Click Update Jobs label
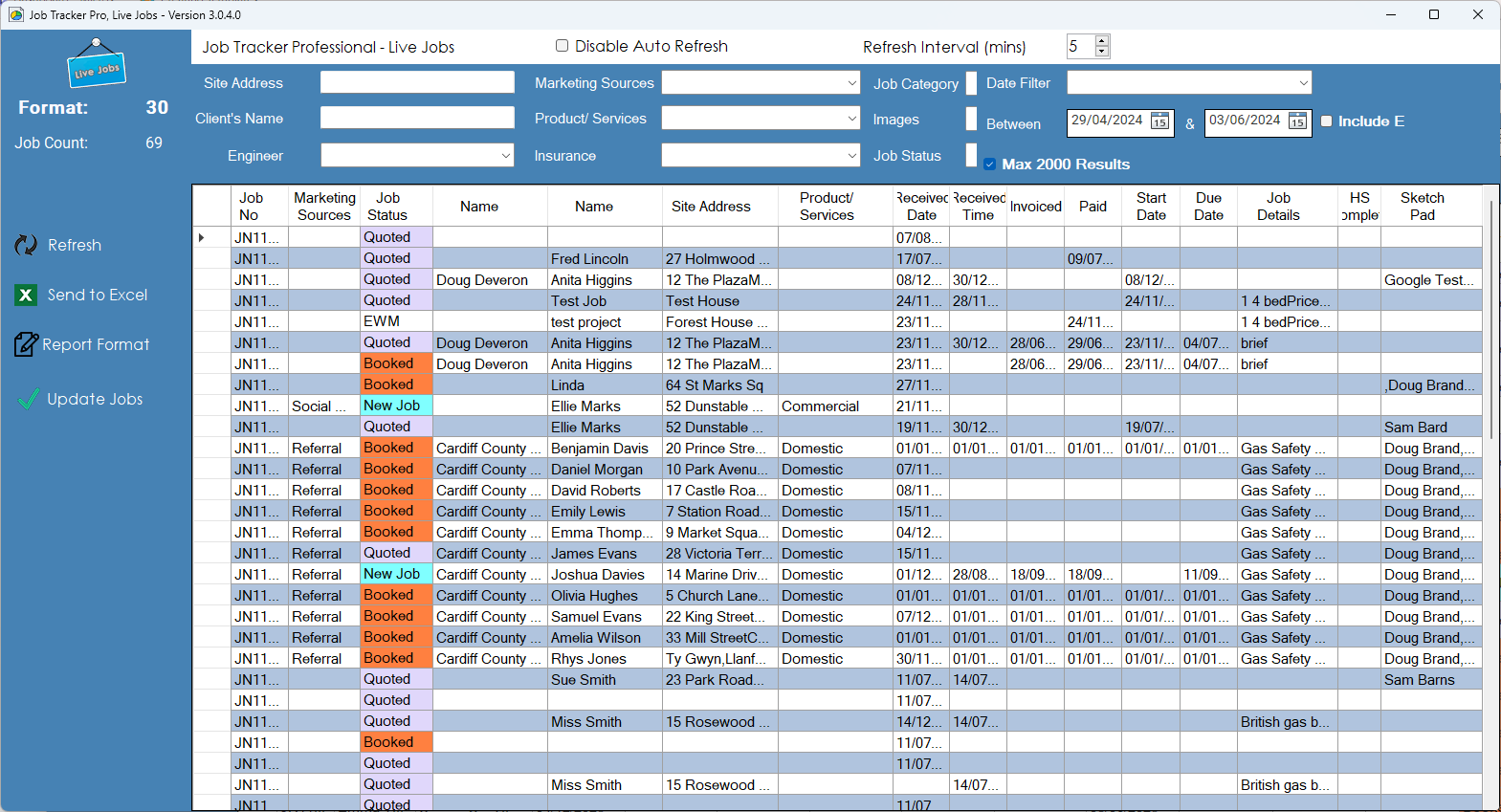 point(95,399)
